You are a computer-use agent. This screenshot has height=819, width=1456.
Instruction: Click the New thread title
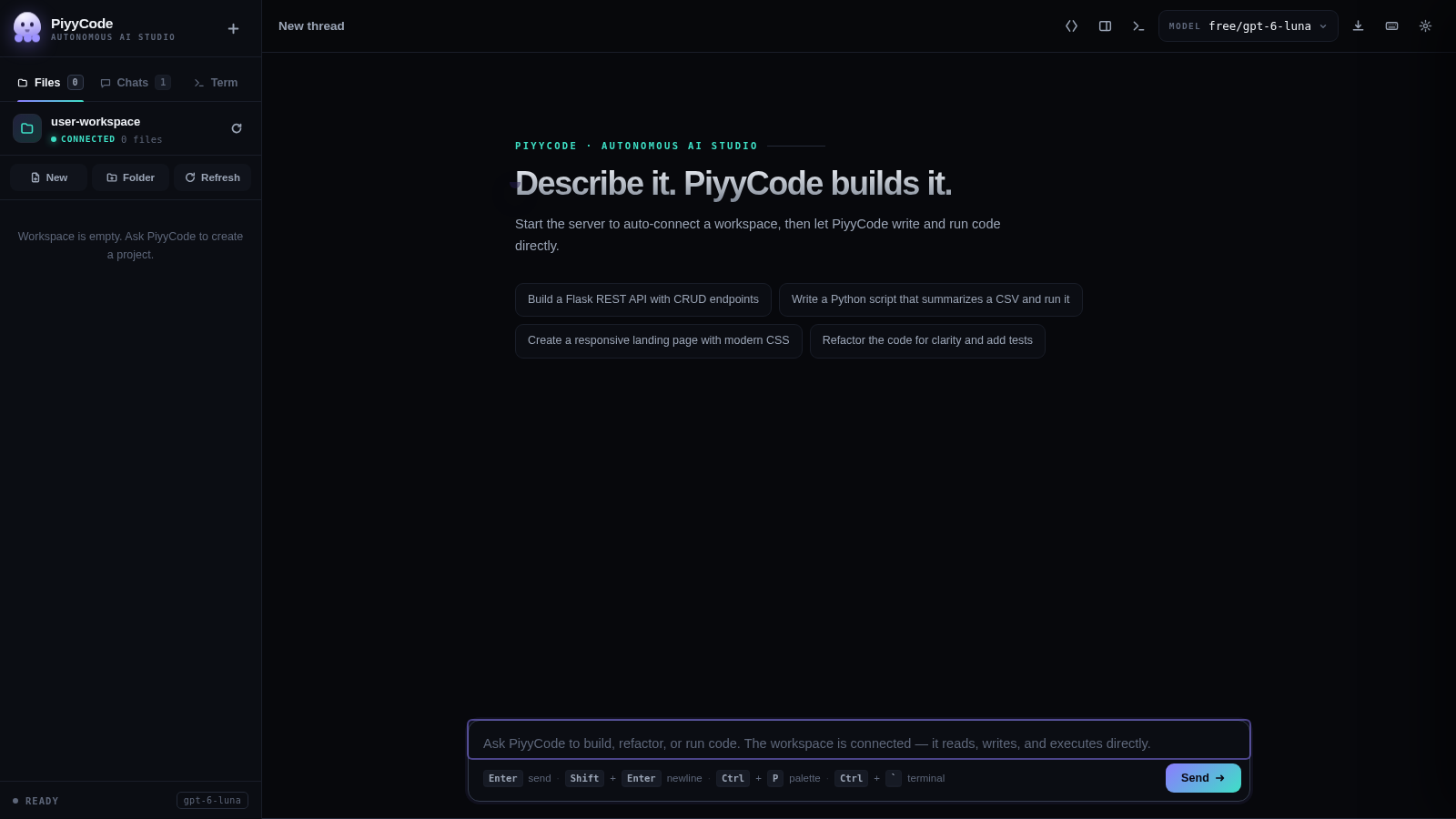[x=311, y=26]
